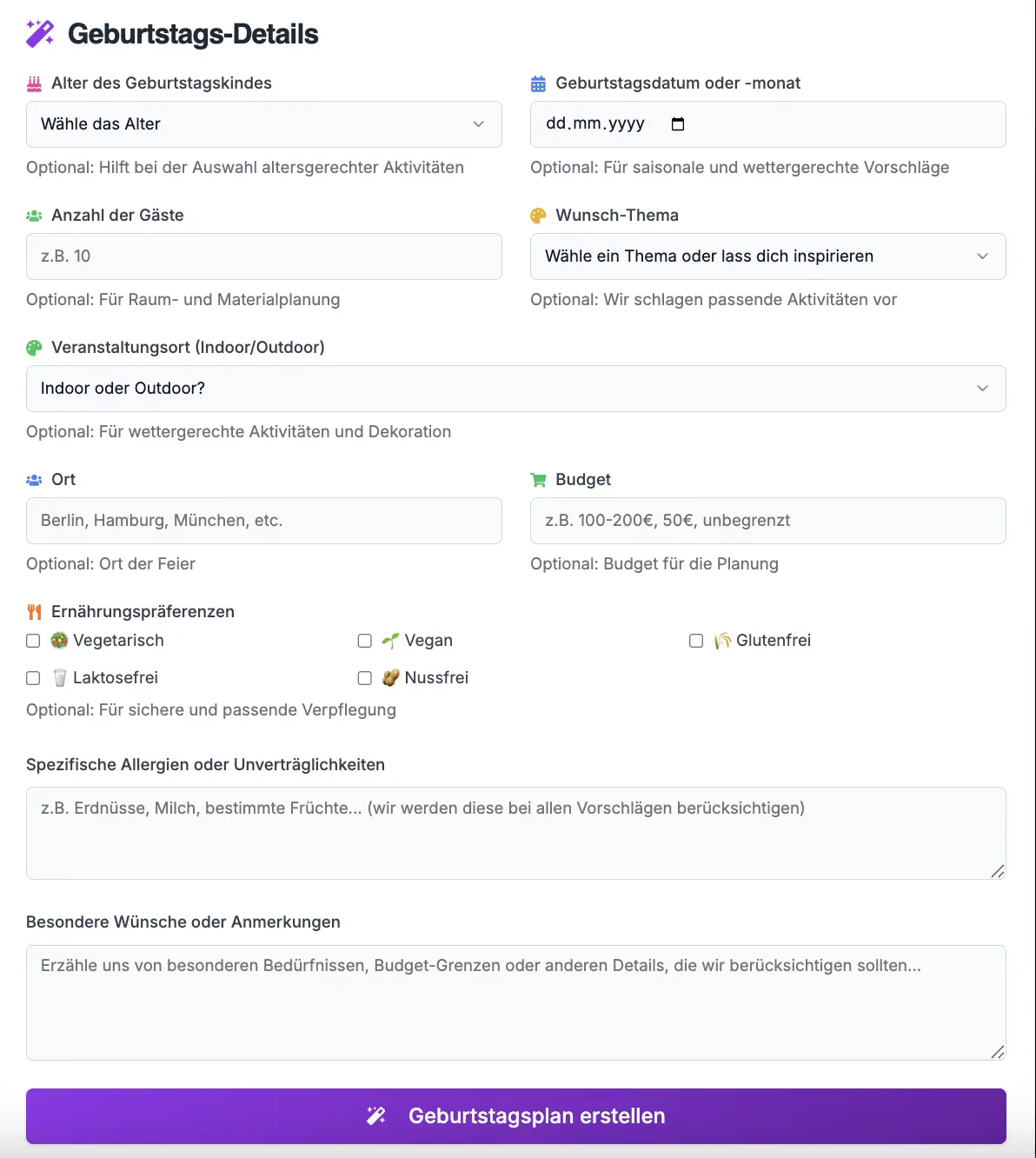This screenshot has width=1036, height=1158.
Task: Open the Indoor oder Outdoor dropdown
Action: [515, 389]
